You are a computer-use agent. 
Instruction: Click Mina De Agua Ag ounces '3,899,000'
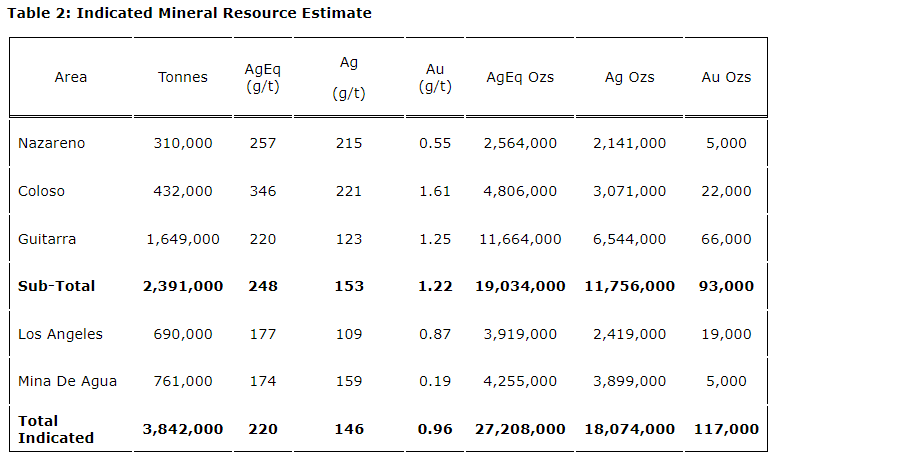(629, 381)
